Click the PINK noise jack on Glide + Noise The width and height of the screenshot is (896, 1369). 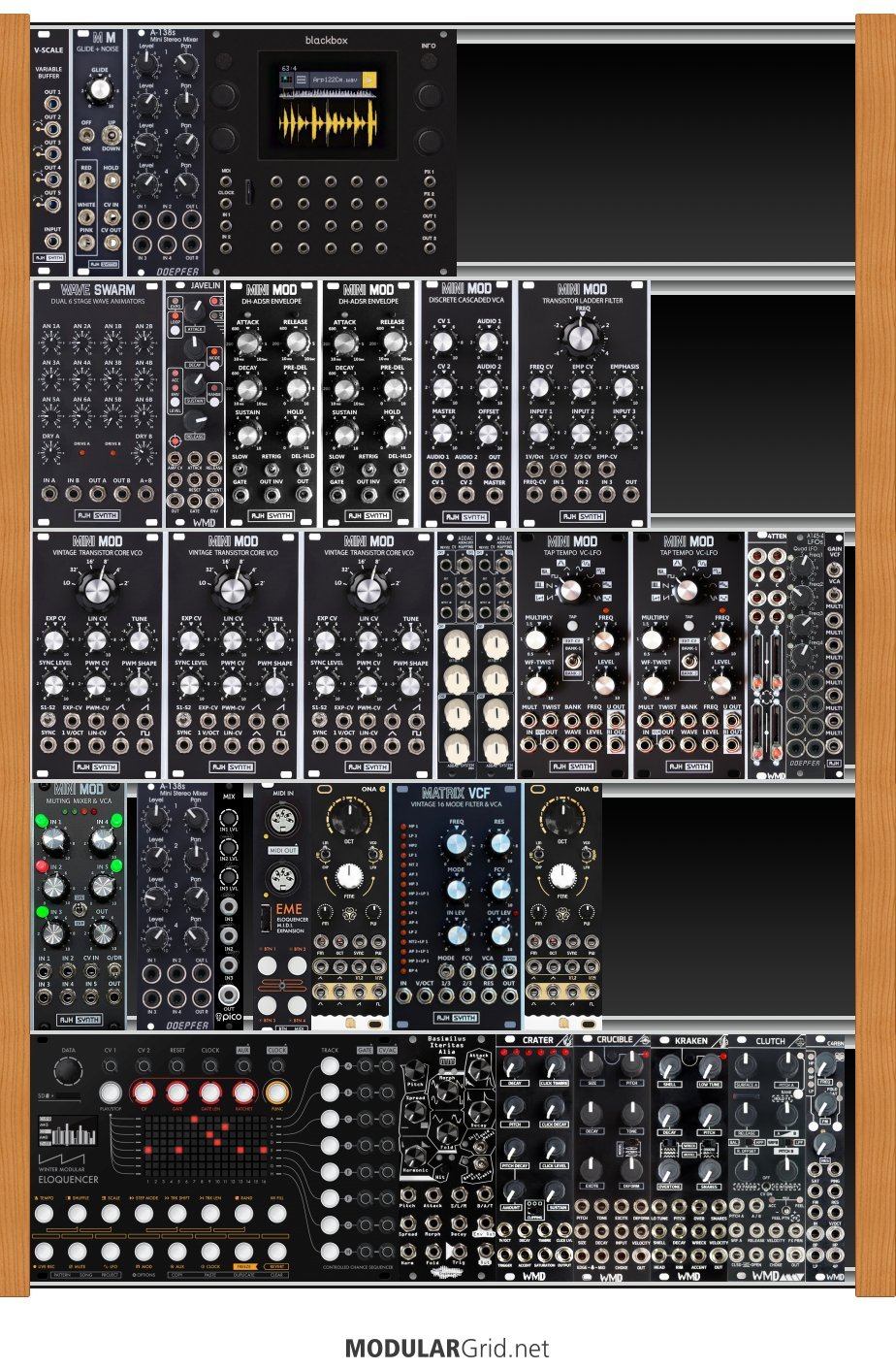(86, 243)
